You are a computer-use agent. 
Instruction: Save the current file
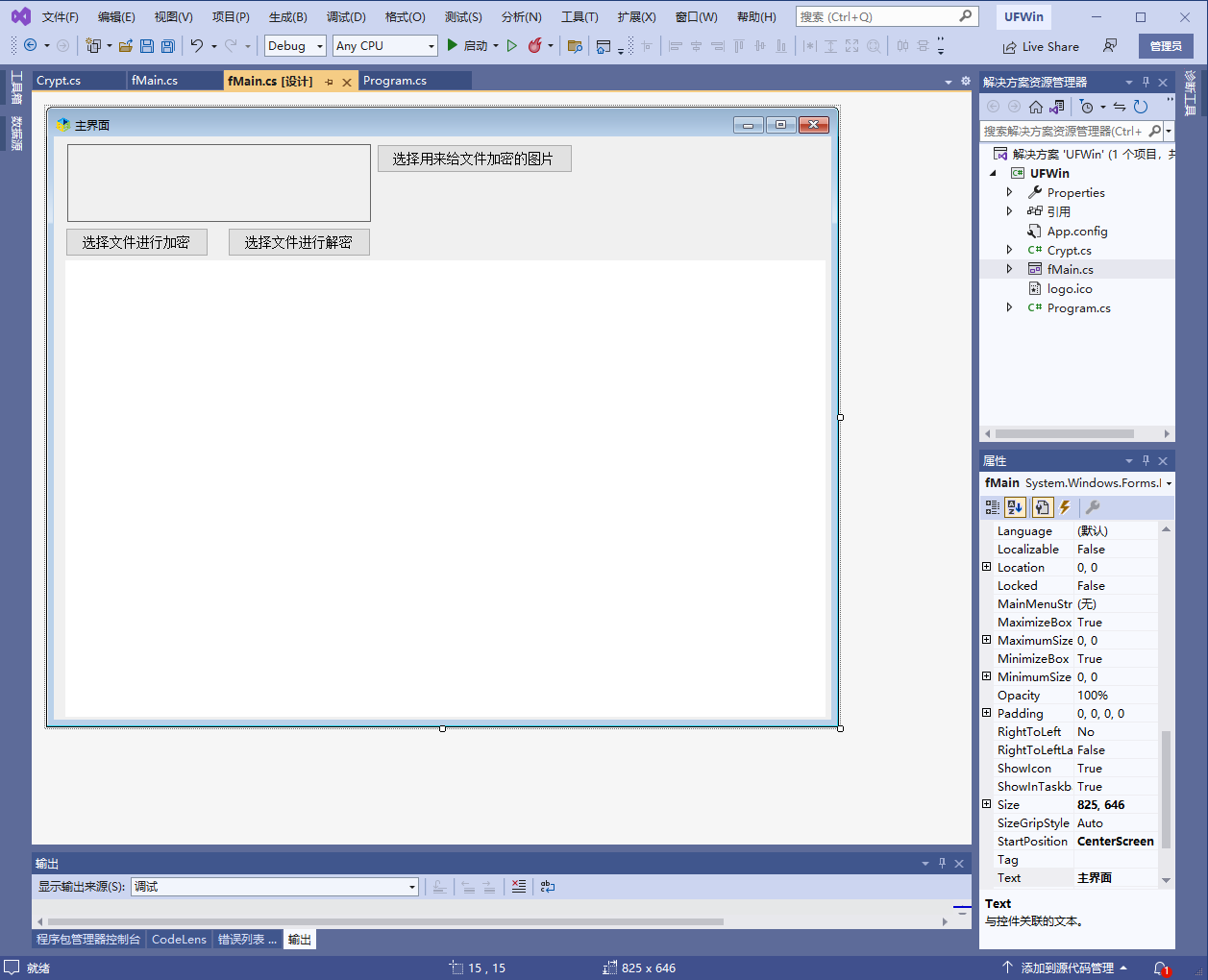[147, 45]
